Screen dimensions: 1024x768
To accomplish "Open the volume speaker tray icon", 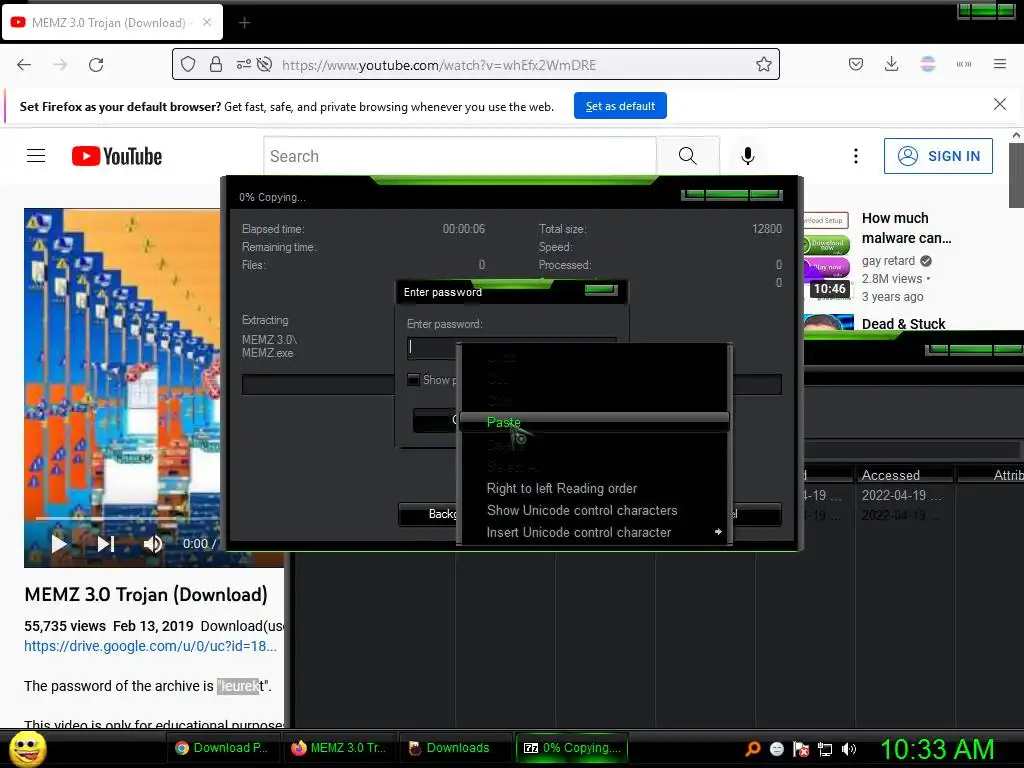I will click(x=849, y=749).
